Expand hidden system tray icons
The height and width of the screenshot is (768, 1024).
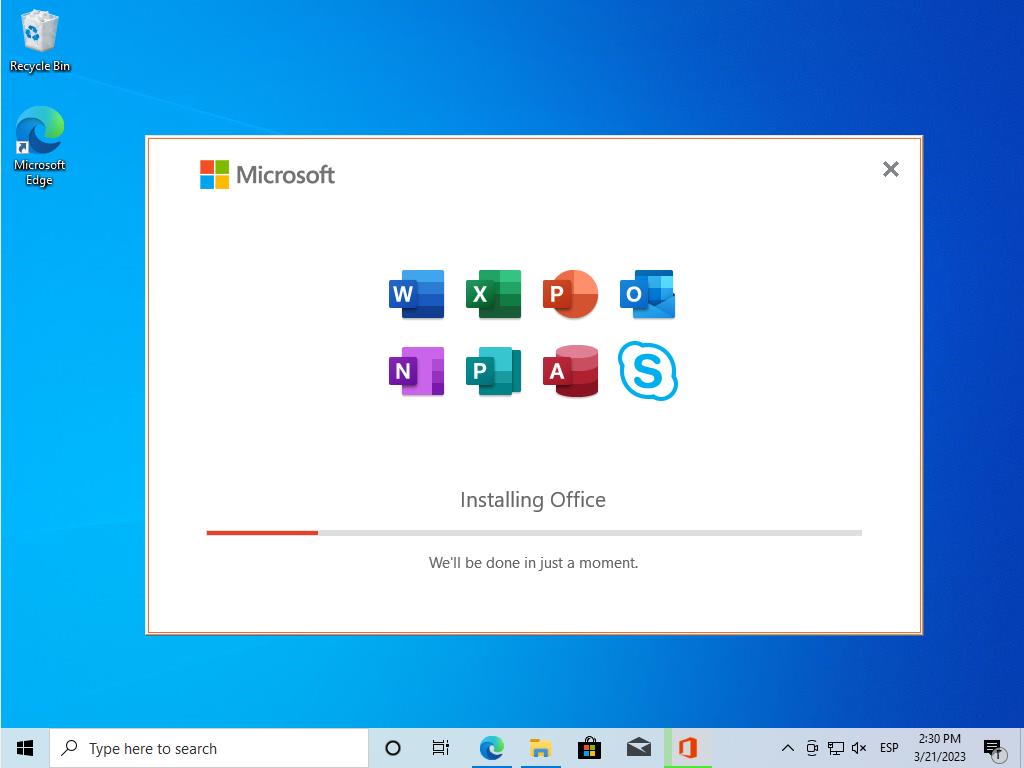(787, 747)
